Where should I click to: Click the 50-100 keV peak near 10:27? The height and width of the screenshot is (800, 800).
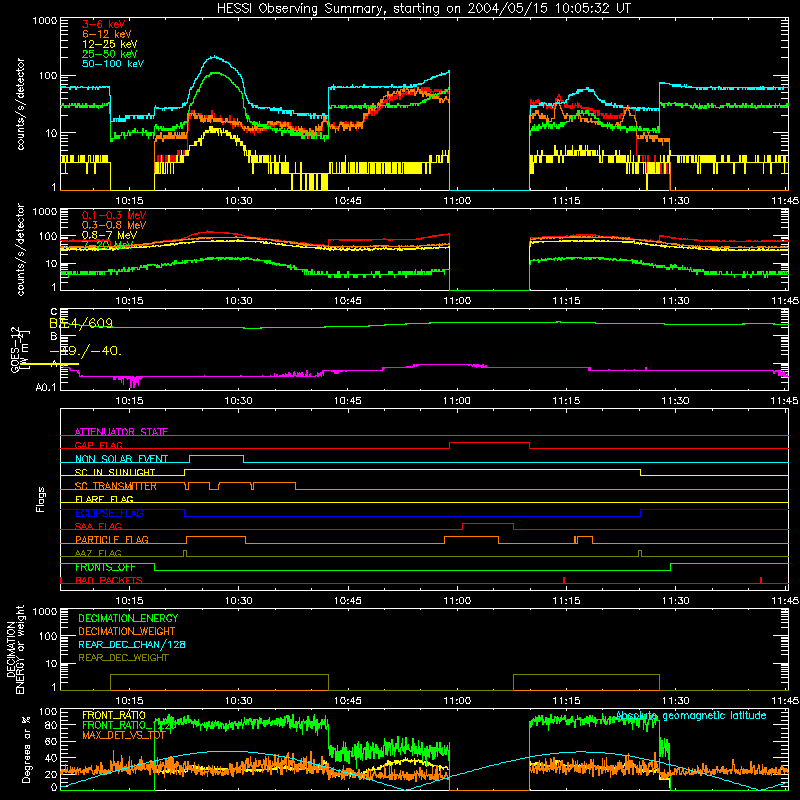(215, 57)
